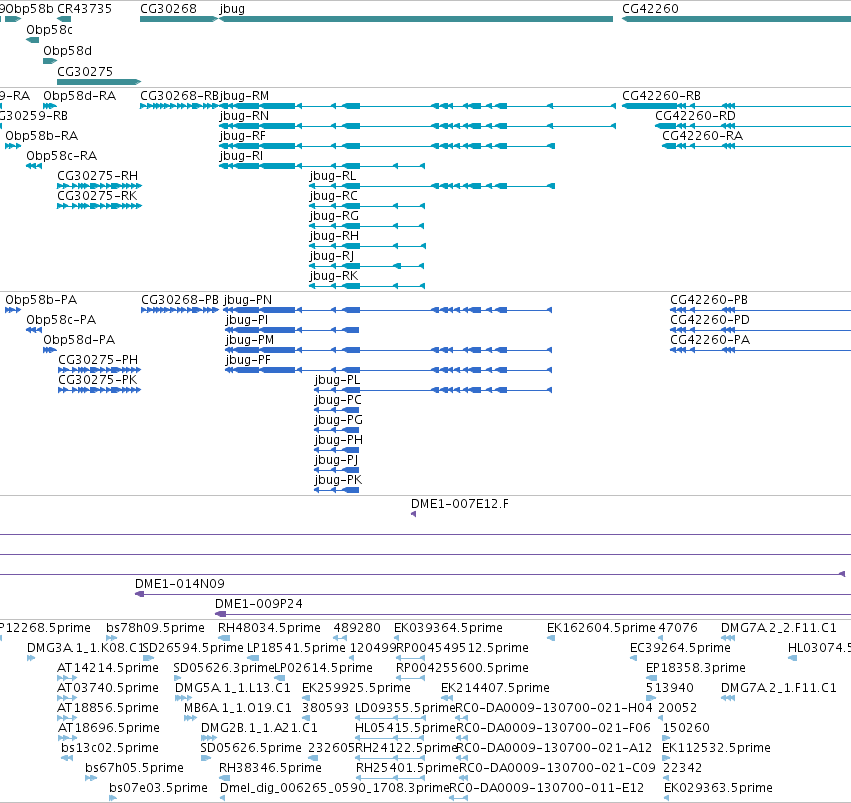Select transcript CG30275-RH
This screenshot has height=803, width=851.
pyautogui.click(x=99, y=186)
